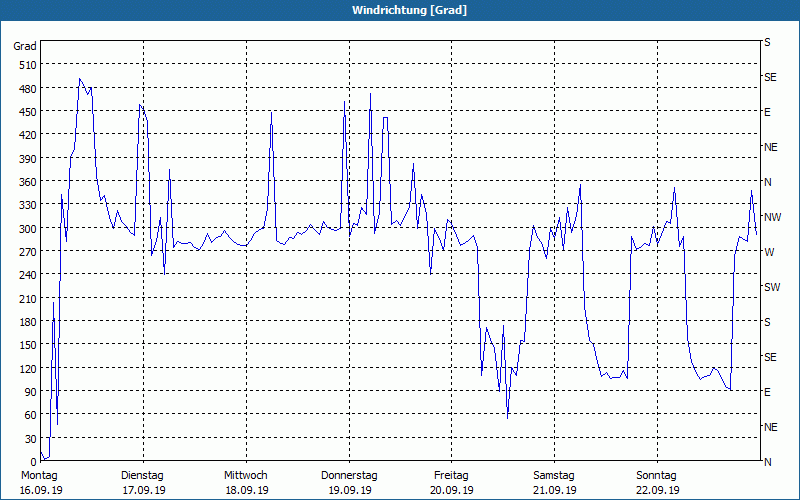Click the 0 value on left axis
The image size is (800, 500).
coord(34,462)
